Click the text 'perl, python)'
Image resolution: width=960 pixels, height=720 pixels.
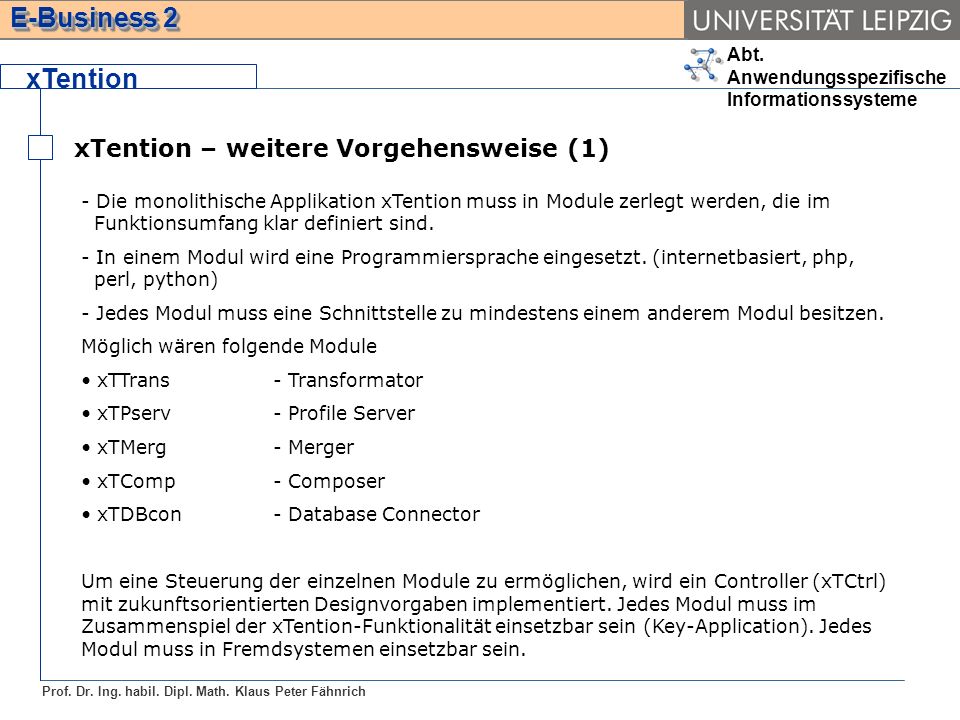click(x=156, y=279)
